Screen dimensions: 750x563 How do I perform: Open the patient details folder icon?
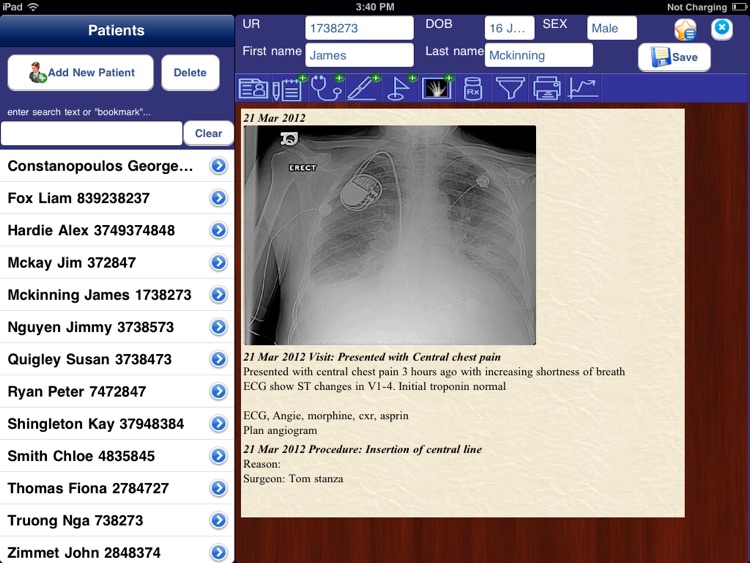coord(253,89)
